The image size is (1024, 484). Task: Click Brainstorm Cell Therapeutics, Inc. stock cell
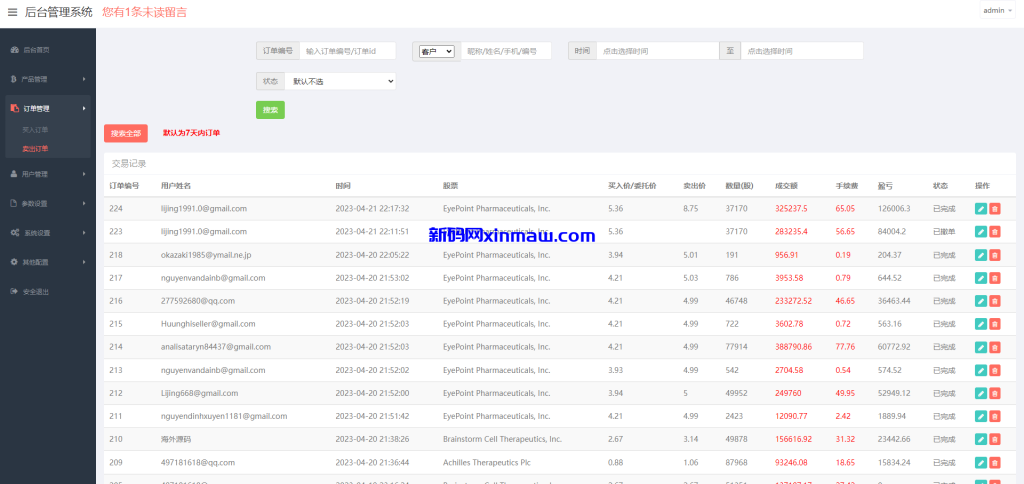502,440
